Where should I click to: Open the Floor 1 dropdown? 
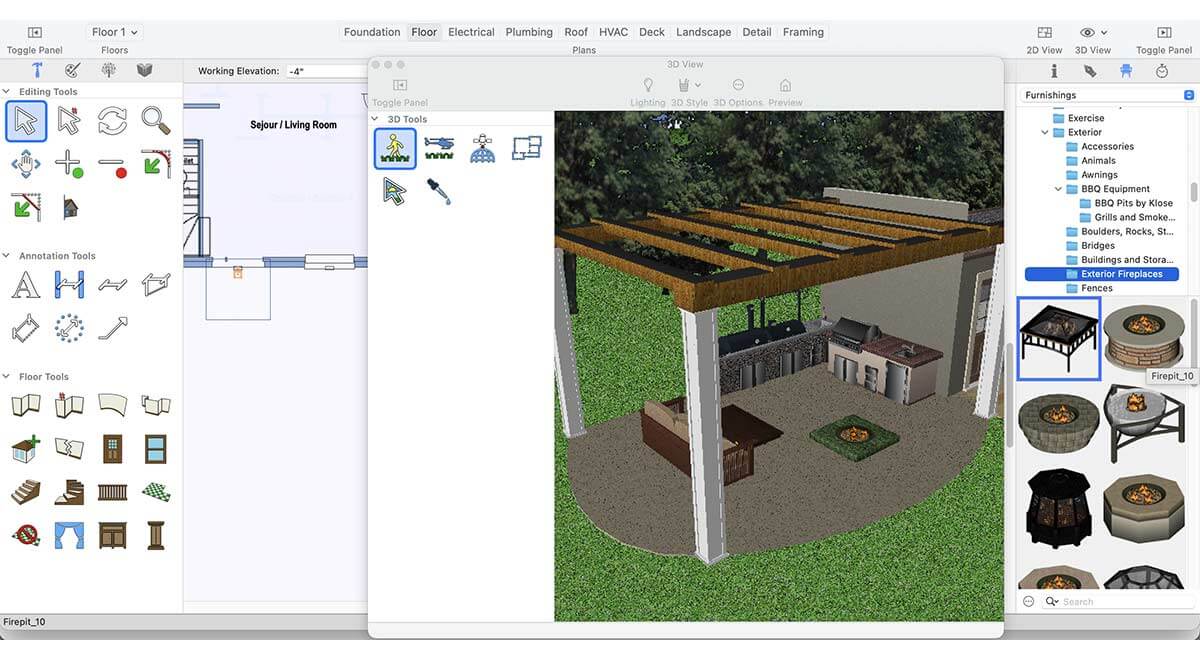[x=114, y=32]
